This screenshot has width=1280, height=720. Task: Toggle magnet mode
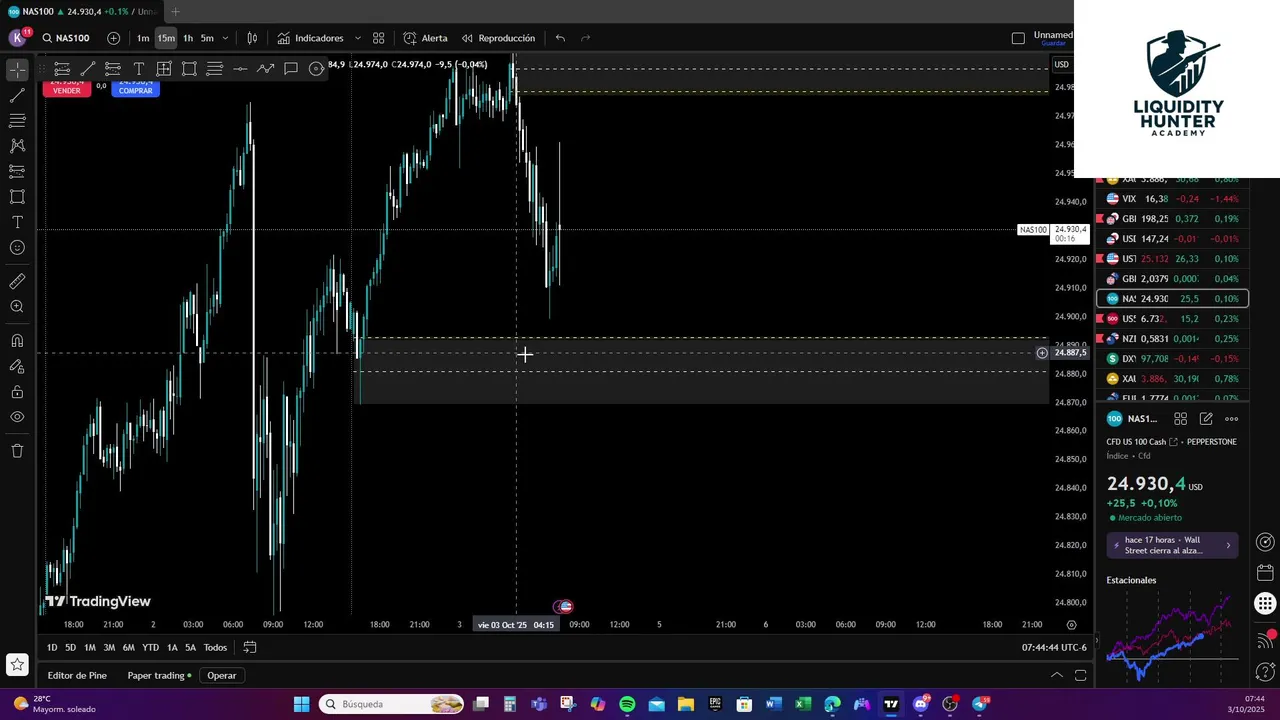pos(17,341)
